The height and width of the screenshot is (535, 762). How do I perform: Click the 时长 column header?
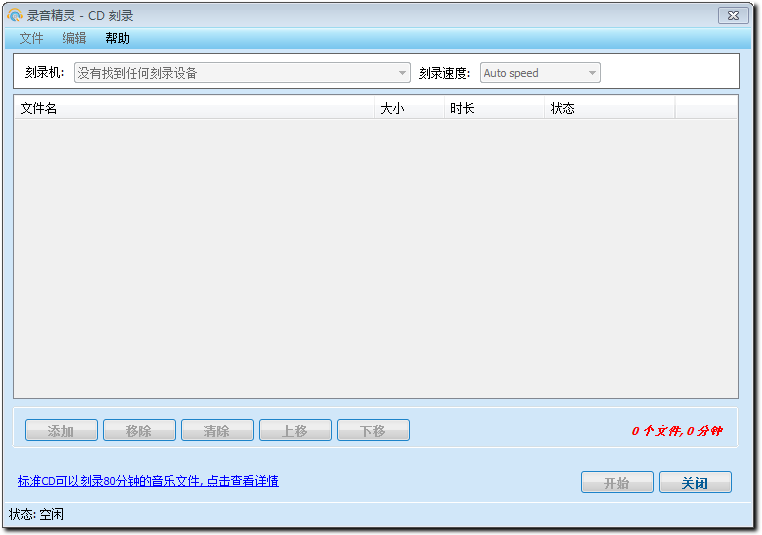click(x=494, y=108)
